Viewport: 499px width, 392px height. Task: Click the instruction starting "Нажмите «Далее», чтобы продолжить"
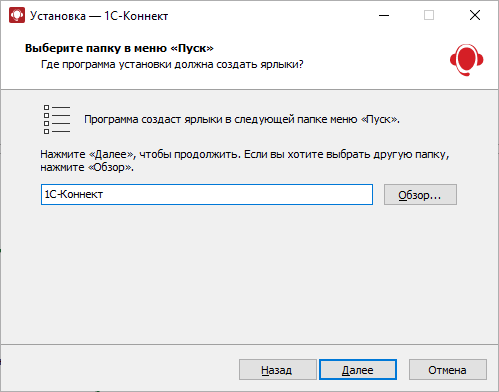pos(245,161)
